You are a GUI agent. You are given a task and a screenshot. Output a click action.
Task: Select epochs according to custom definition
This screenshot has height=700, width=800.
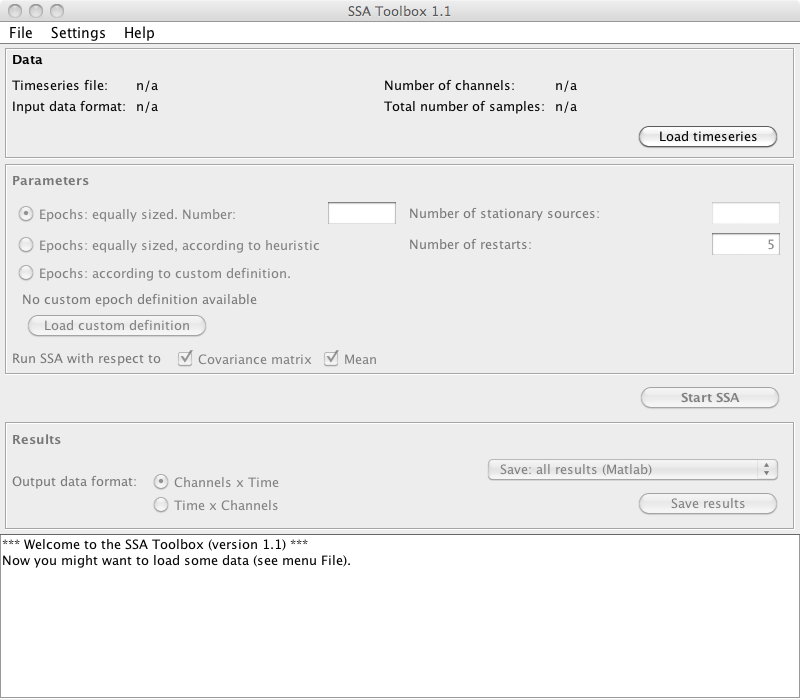coord(26,273)
